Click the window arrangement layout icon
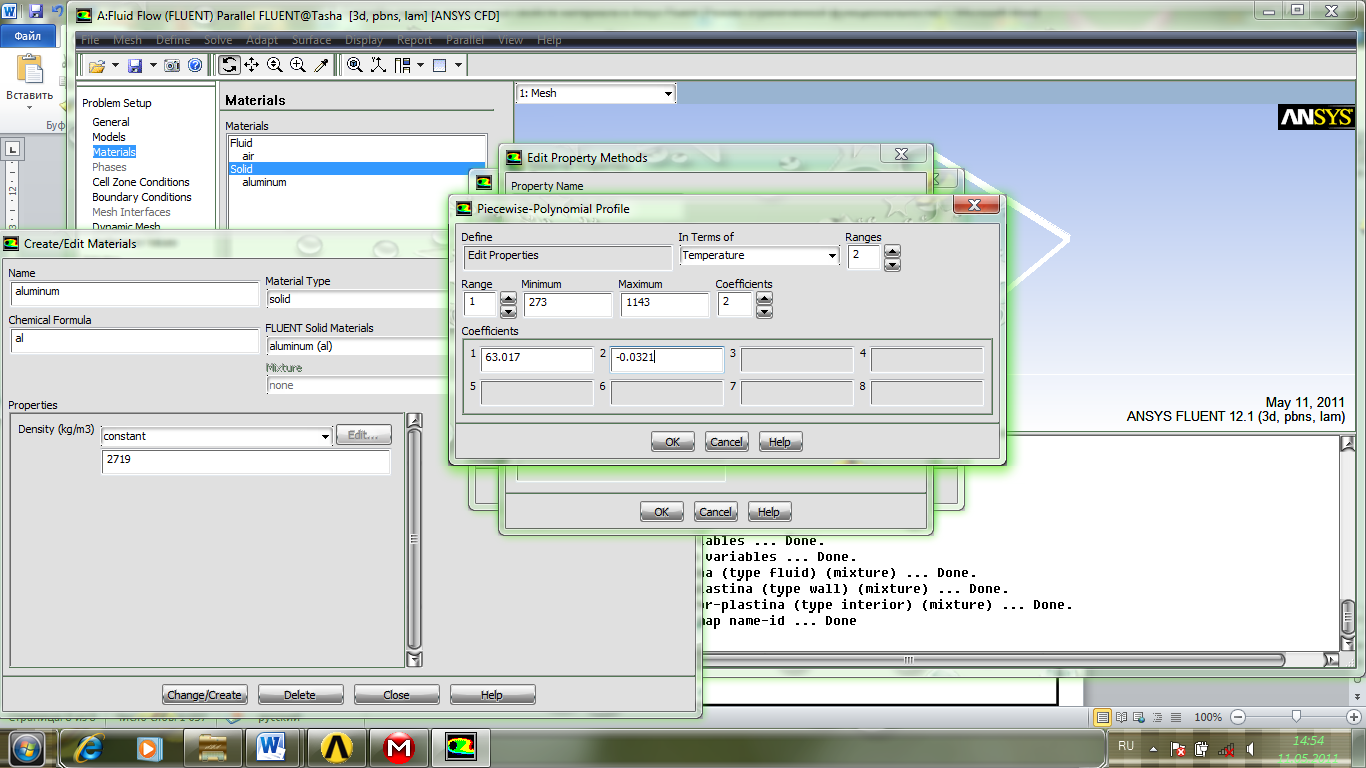Screen dimensions: 1366x768 [402, 65]
